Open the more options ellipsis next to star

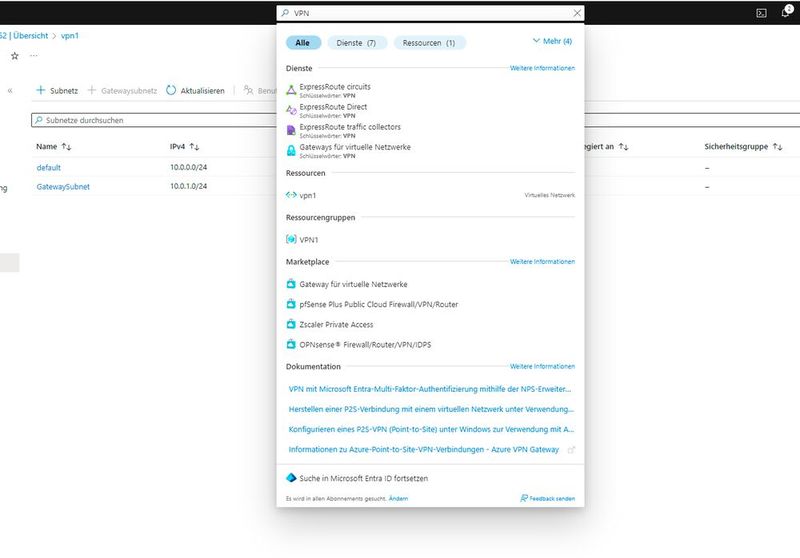(x=34, y=56)
